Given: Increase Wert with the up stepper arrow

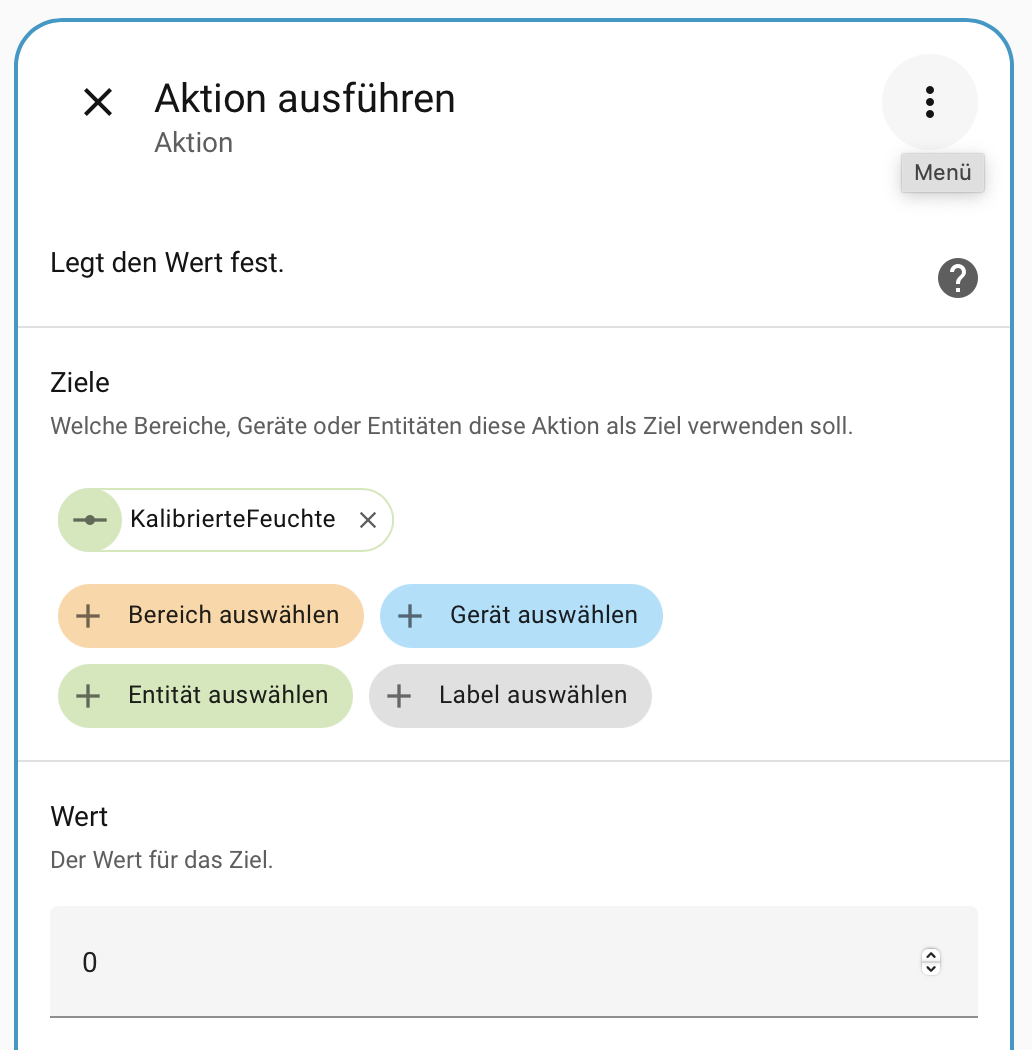Looking at the screenshot, I should (x=931, y=955).
